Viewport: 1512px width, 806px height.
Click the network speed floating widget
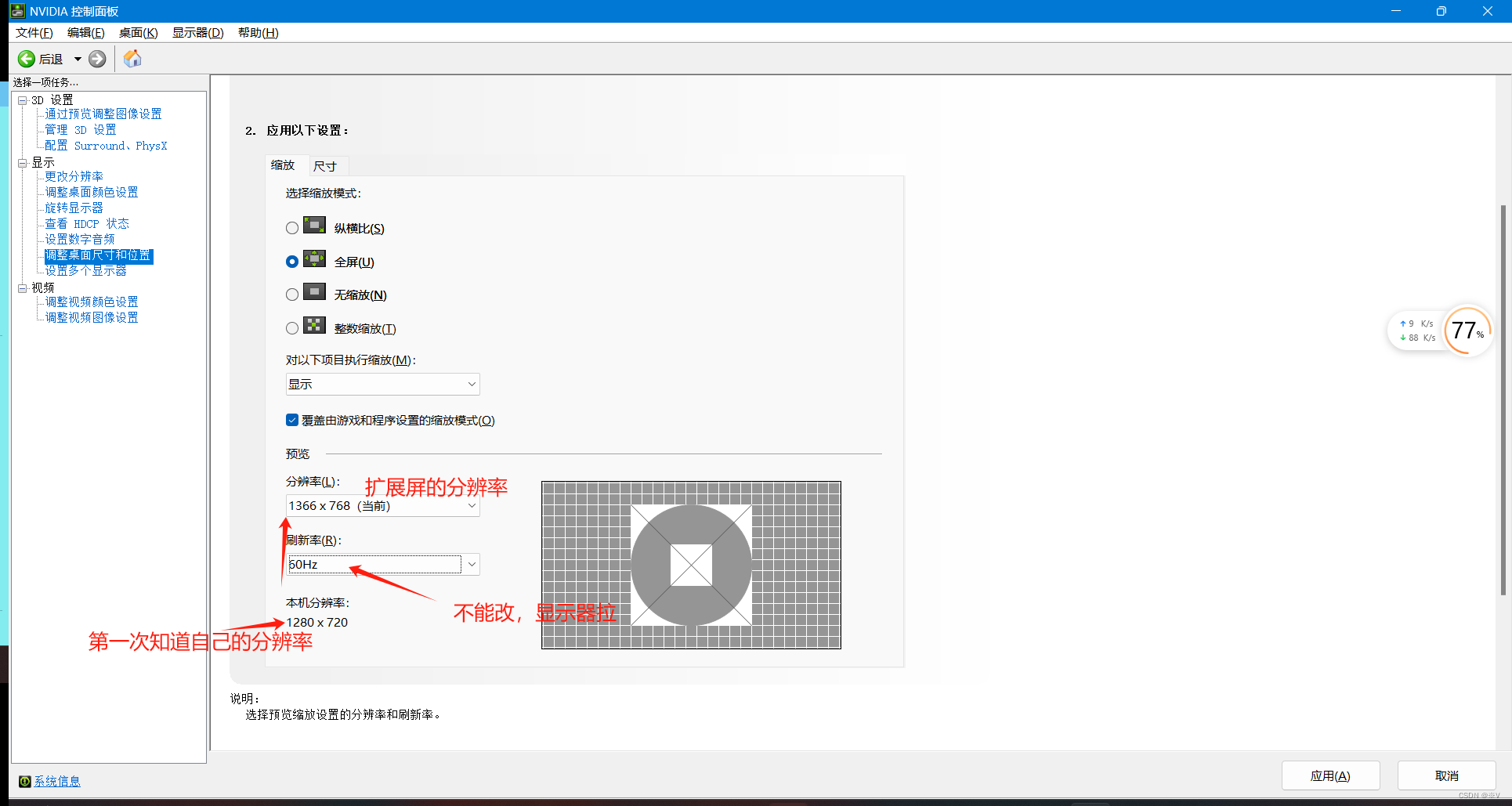tap(1417, 331)
